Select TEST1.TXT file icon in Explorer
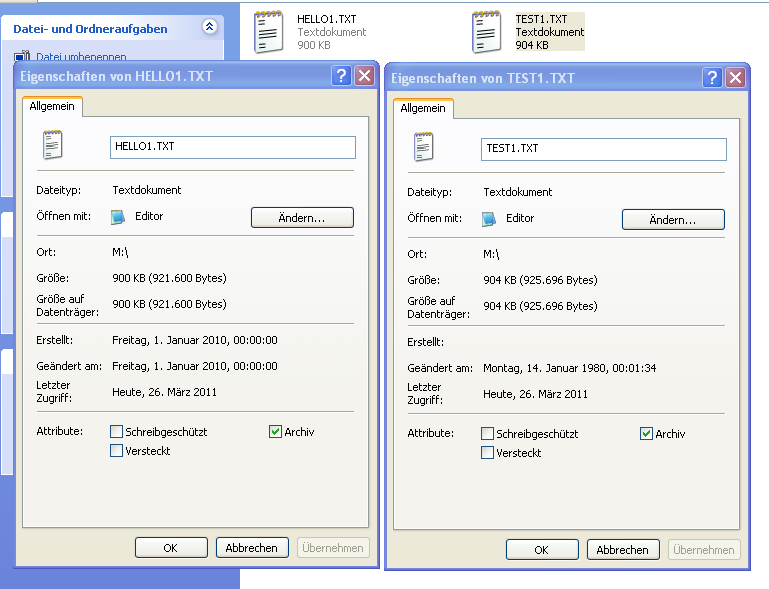Screen dimensions: 769x589 487,32
